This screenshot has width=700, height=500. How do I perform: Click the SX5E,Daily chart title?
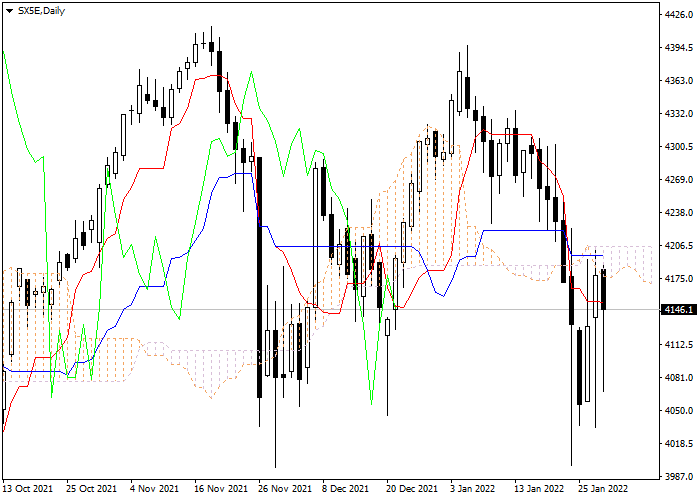click(41, 11)
